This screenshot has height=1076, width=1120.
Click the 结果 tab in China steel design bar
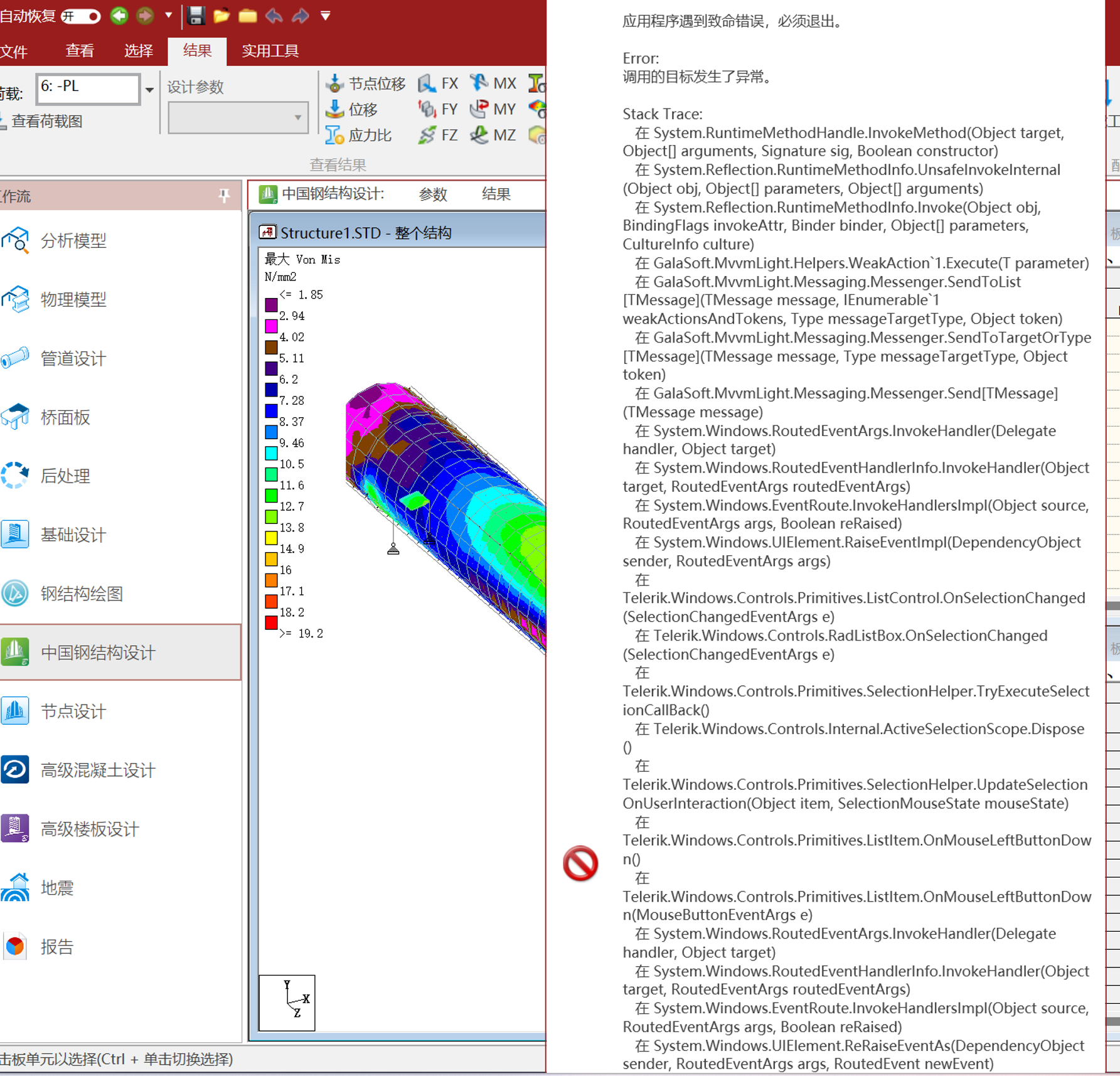(x=496, y=194)
